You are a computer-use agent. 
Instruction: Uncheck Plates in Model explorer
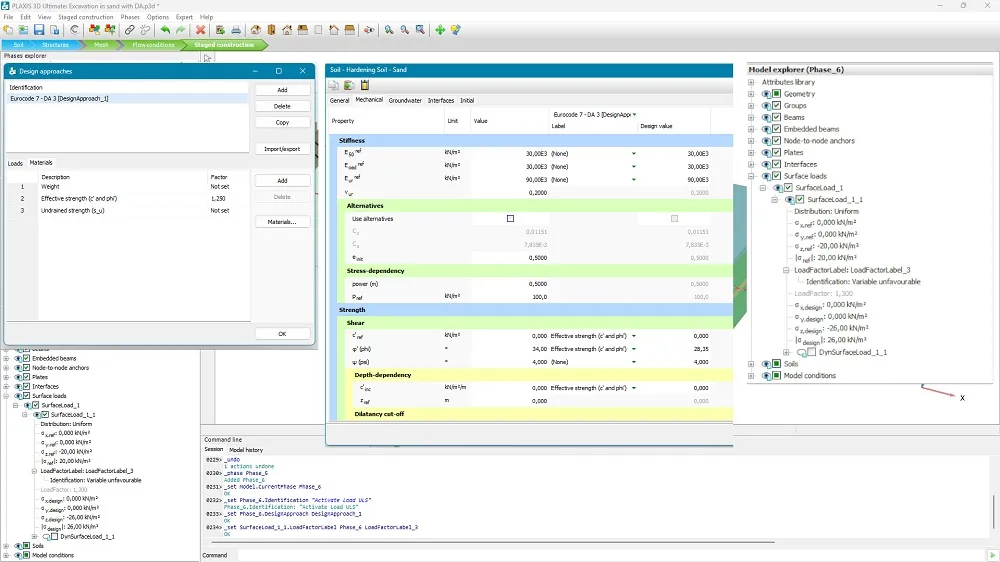[x=777, y=152]
